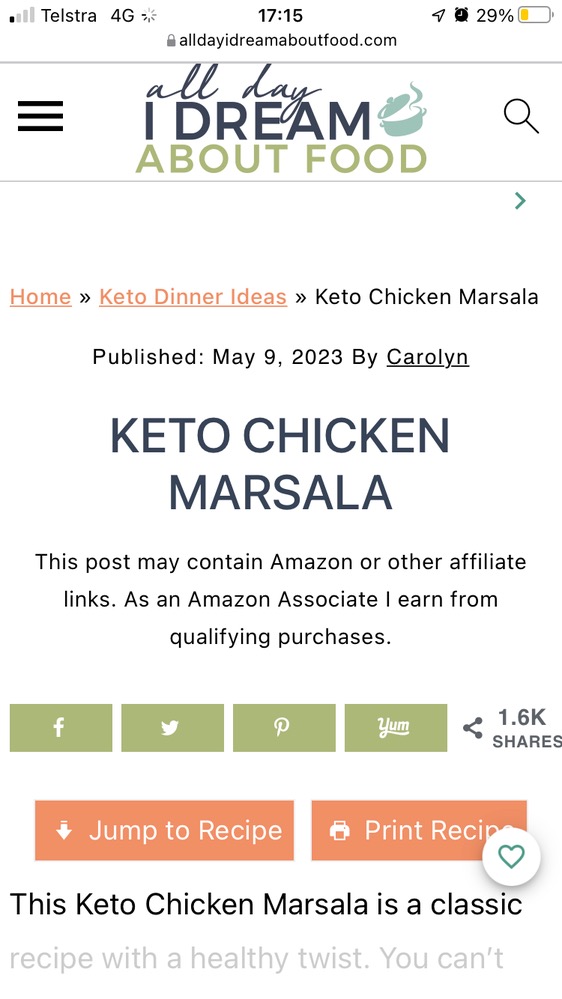Expand using the teal right chevron
This screenshot has height=999, width=562.
pyautogui.click(x=520, y=201)
